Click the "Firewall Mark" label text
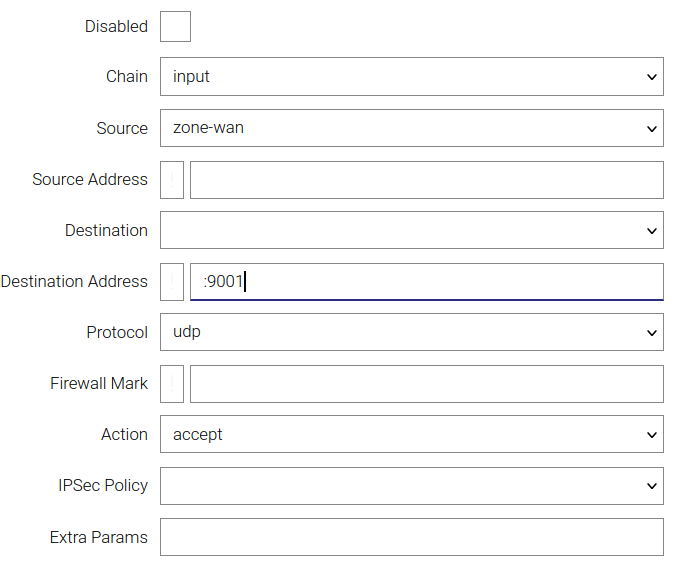The width and height of the screenshot is (681, 575). pos(99,384)
